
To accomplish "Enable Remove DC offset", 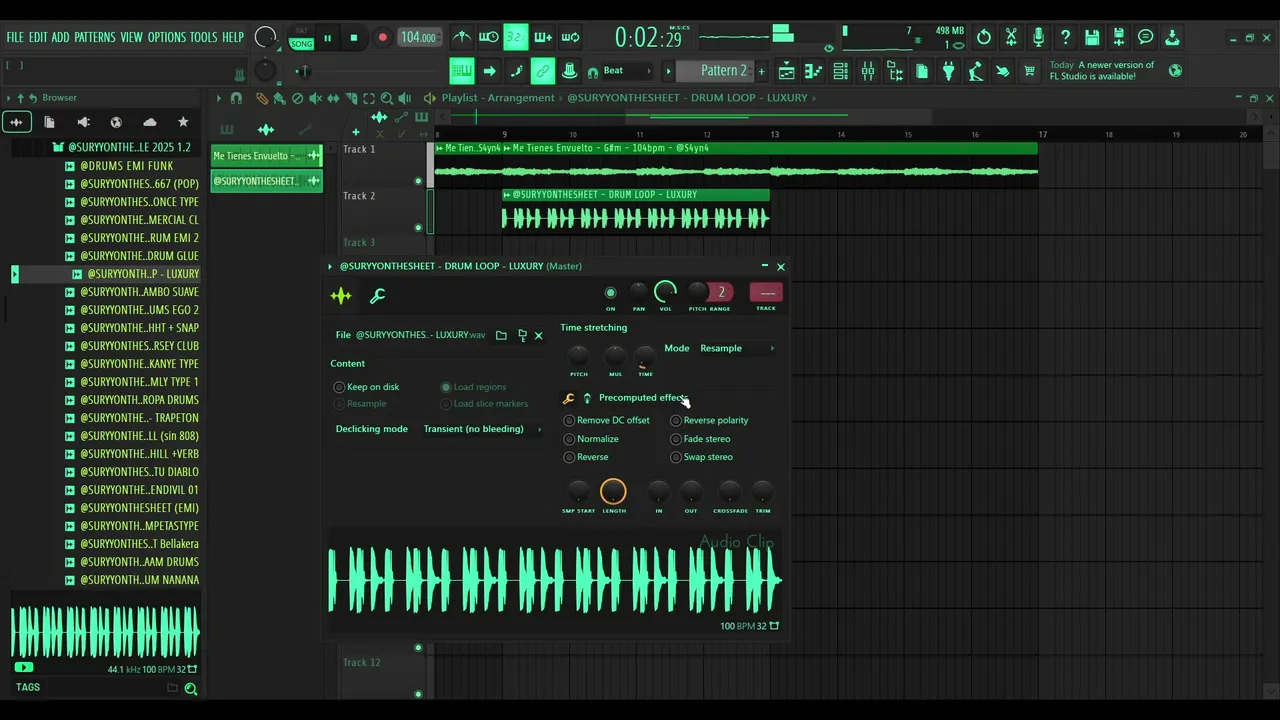I will click(x=607, y=420).
